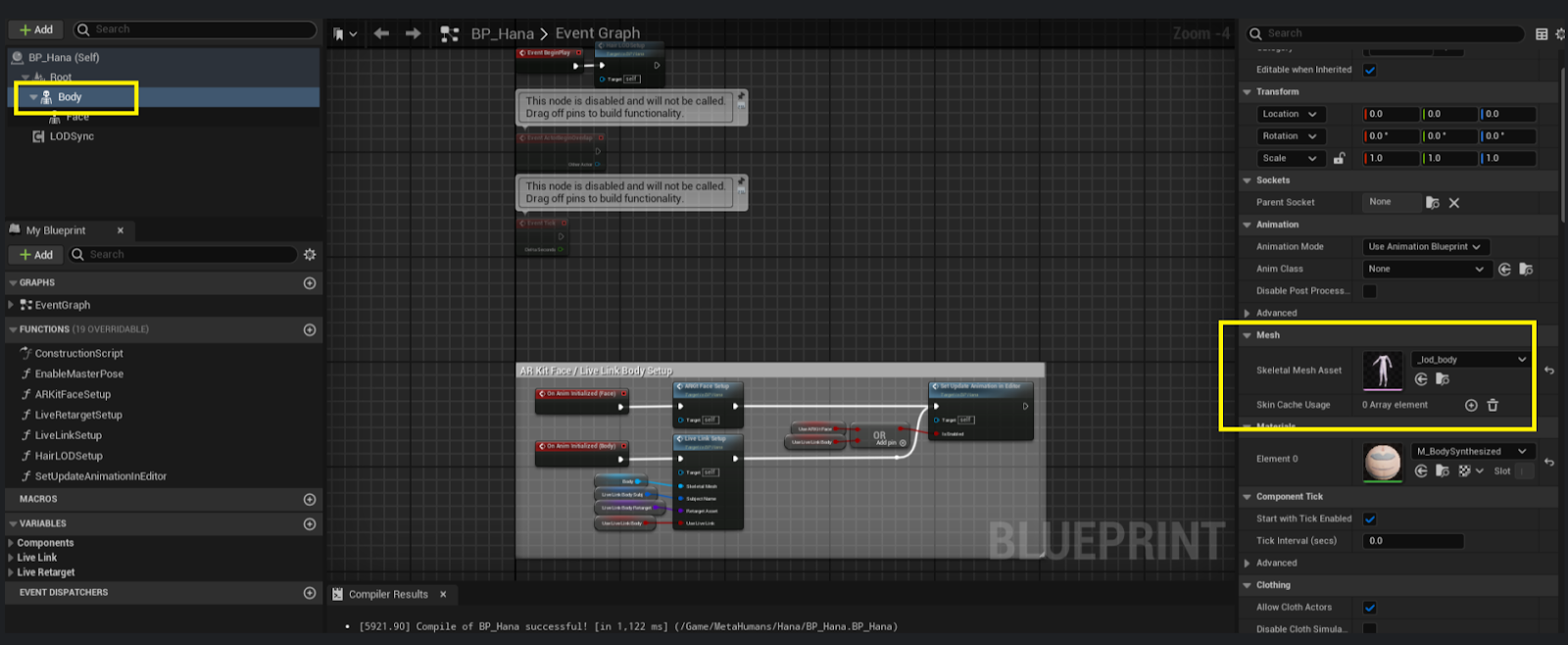1568x645 pixels.
Task: Toggle Start with Tick Enabled checkbox
Action: point(1370,520)
